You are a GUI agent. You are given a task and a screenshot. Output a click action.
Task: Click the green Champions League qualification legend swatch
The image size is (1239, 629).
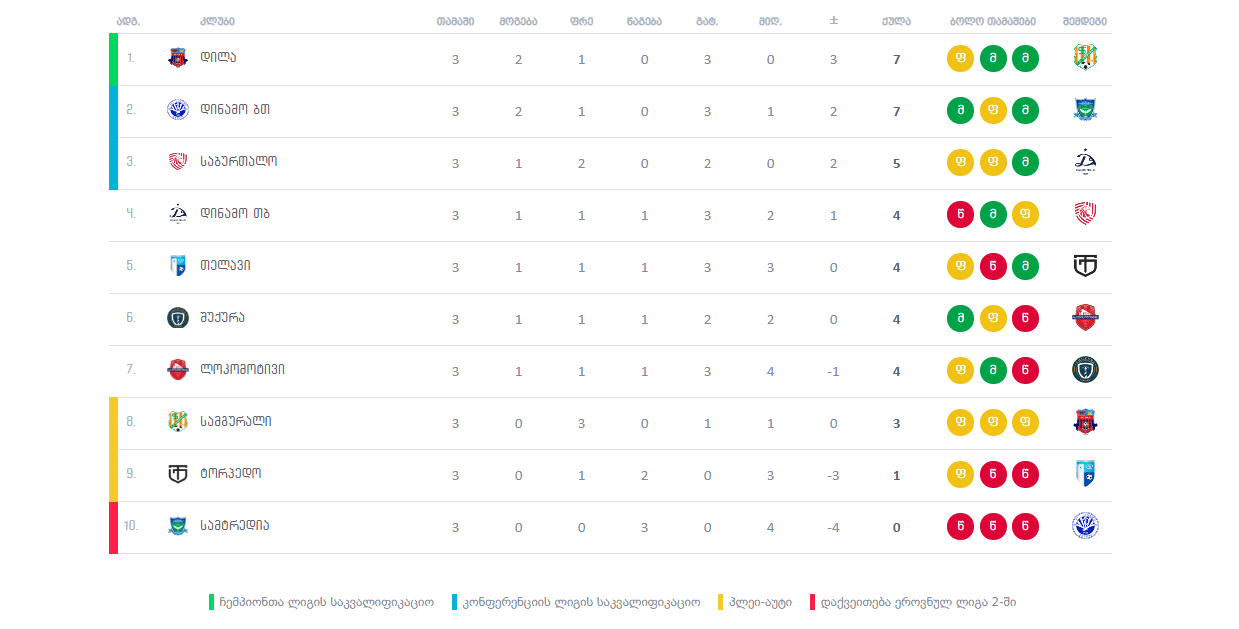pyautogui.click(x=212, y=602)
